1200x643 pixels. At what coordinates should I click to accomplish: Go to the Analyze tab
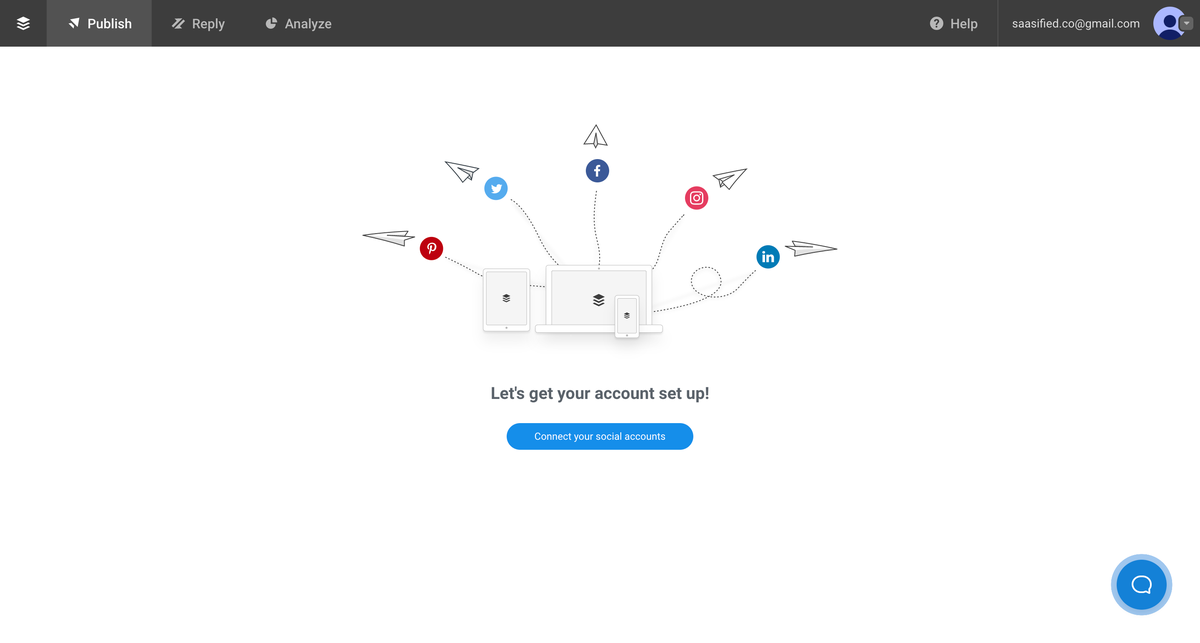(298, 23)
